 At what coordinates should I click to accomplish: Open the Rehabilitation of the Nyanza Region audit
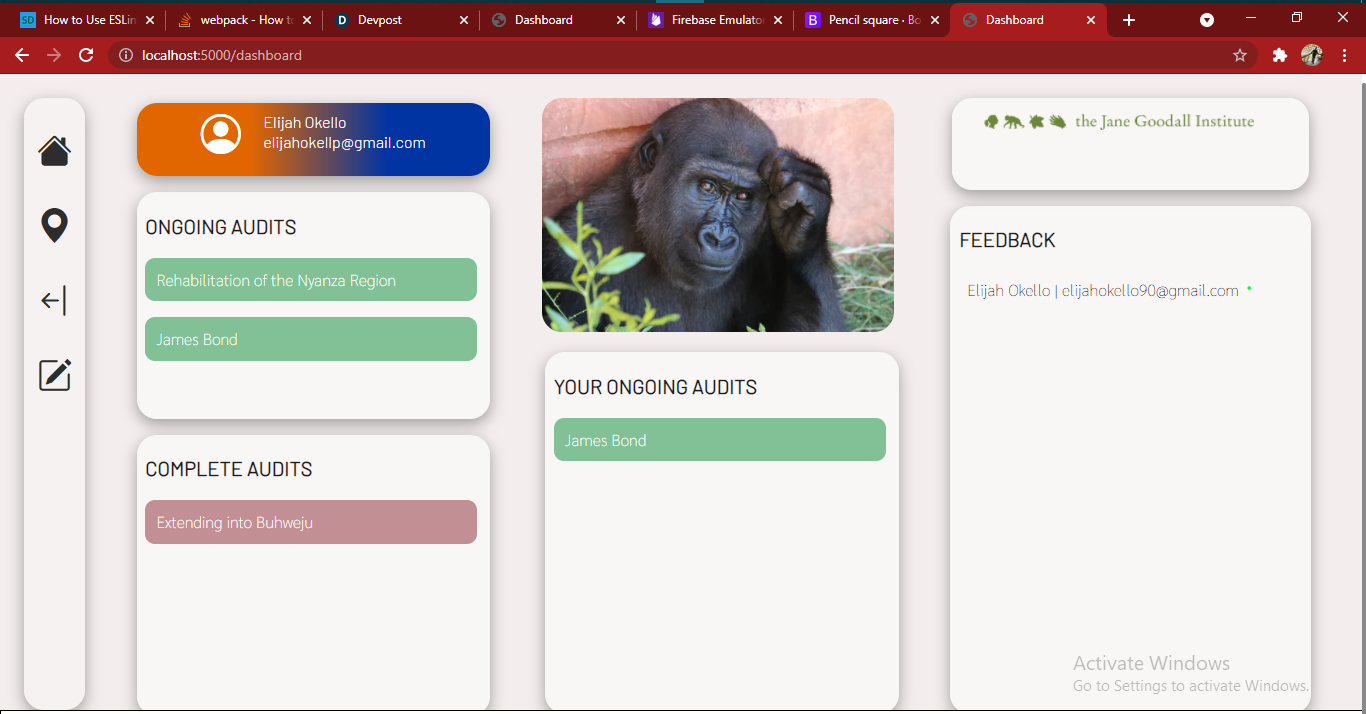[311, 279]
